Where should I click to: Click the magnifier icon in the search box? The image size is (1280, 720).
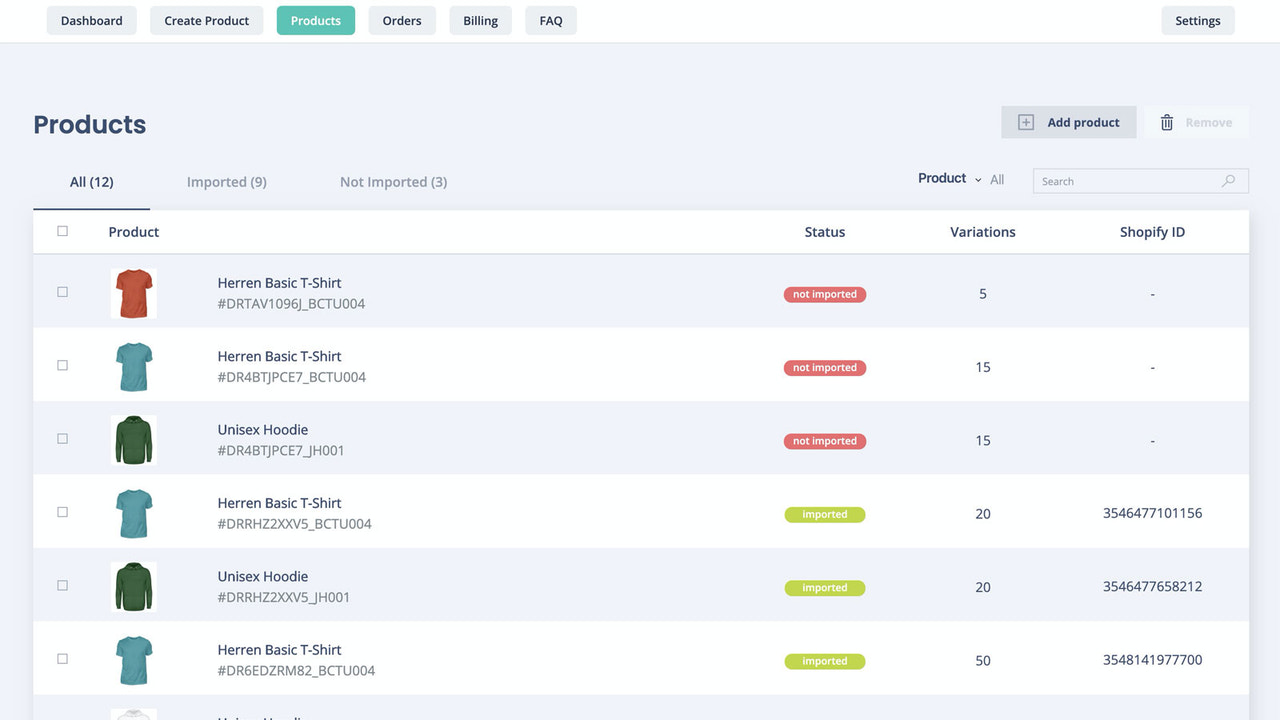click(x=1228, y=181)
